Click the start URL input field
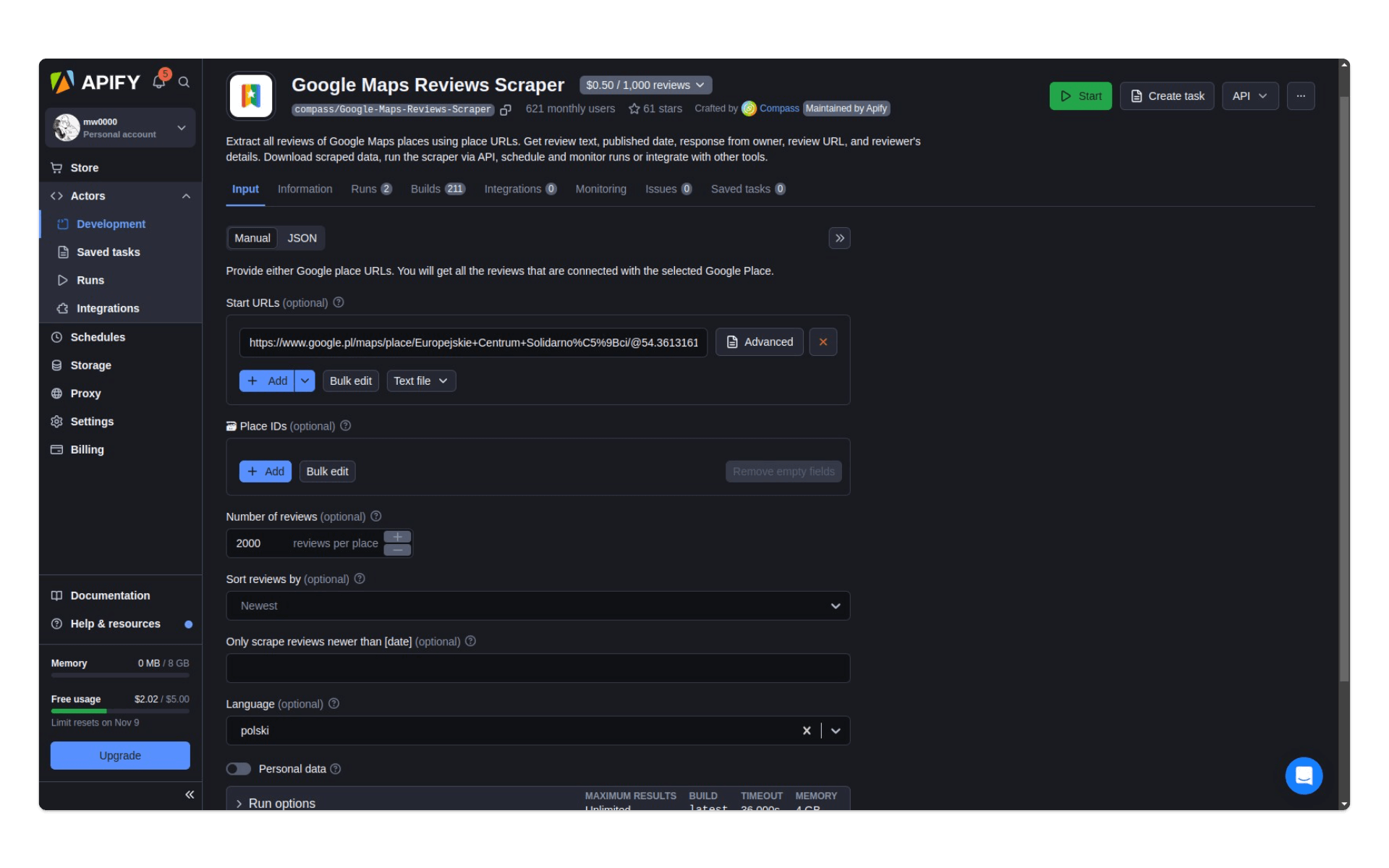This screenshot has height=868, width=1389. [473, 342]
